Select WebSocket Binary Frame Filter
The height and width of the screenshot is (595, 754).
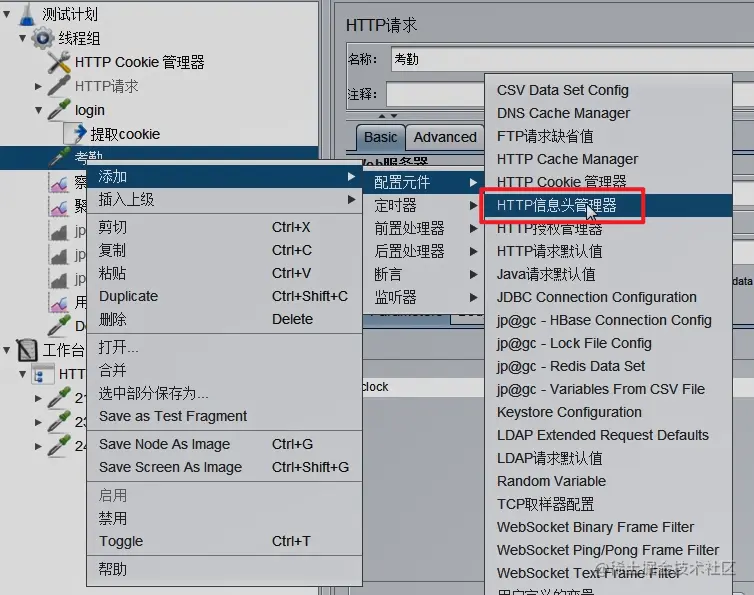pos(608,527)
